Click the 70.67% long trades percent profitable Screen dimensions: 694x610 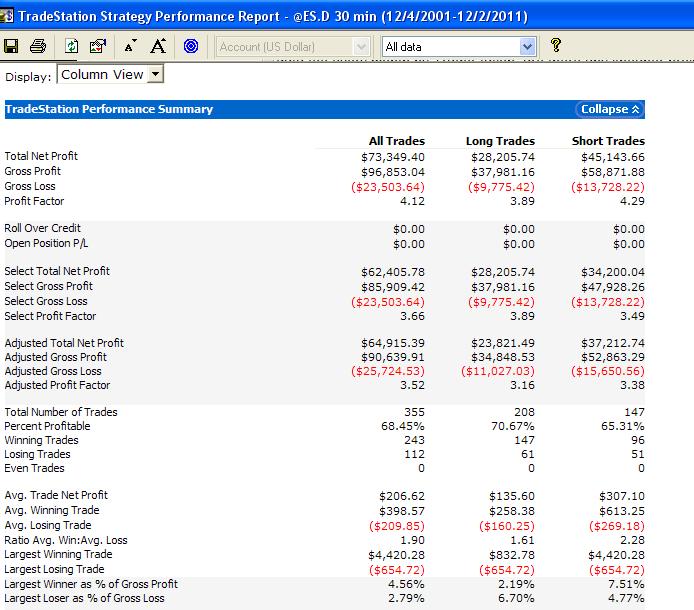pyautogui.click(x=513, y=426)
